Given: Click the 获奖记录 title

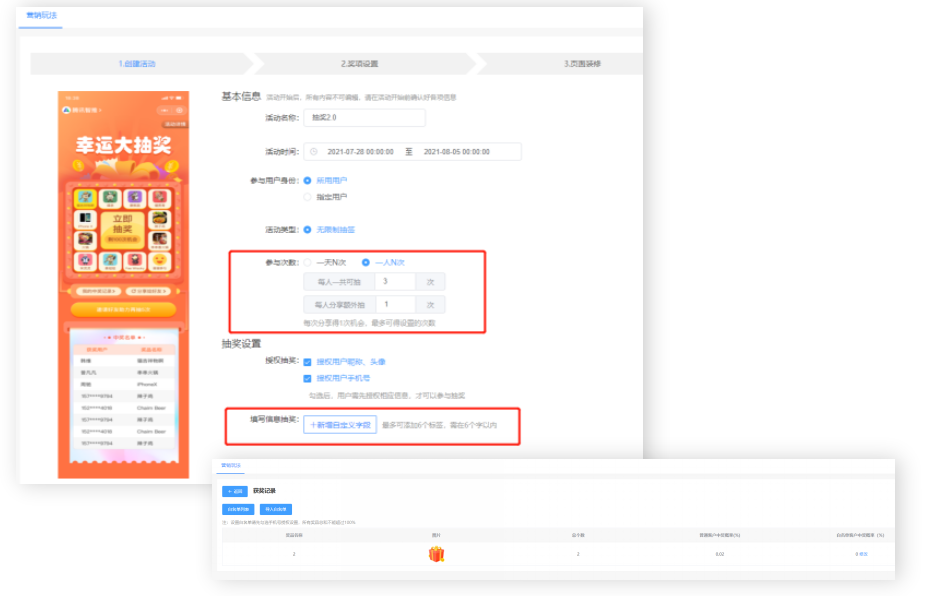Looking at the screenshot, I should [x=264, y=492].
